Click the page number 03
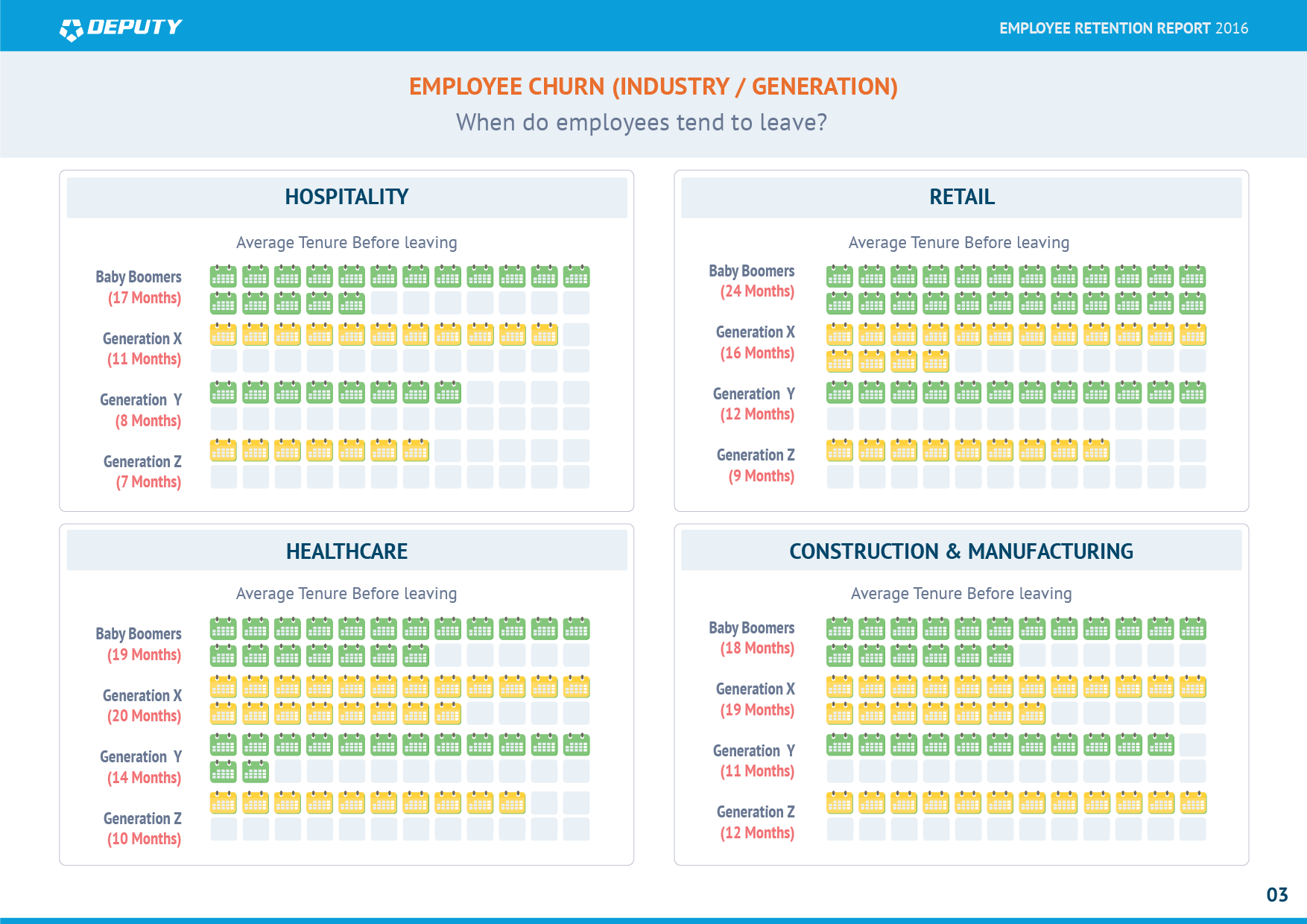This screenshot has width=1307, height=924. (x=1276, y=895)
